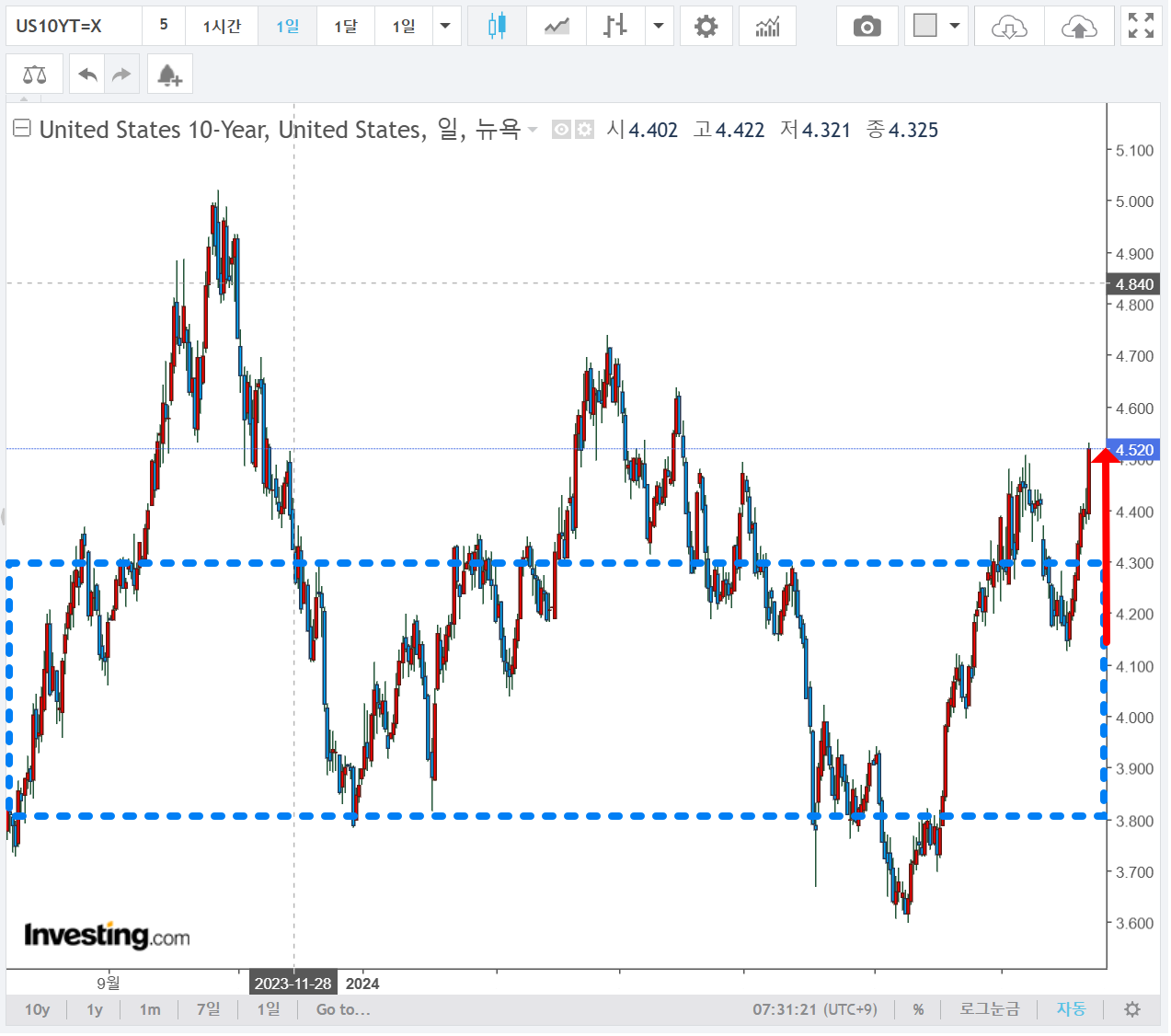Select the 1시간 interval tab
This screenshot has width=1171, height=1036.
(x=222, y=27)
